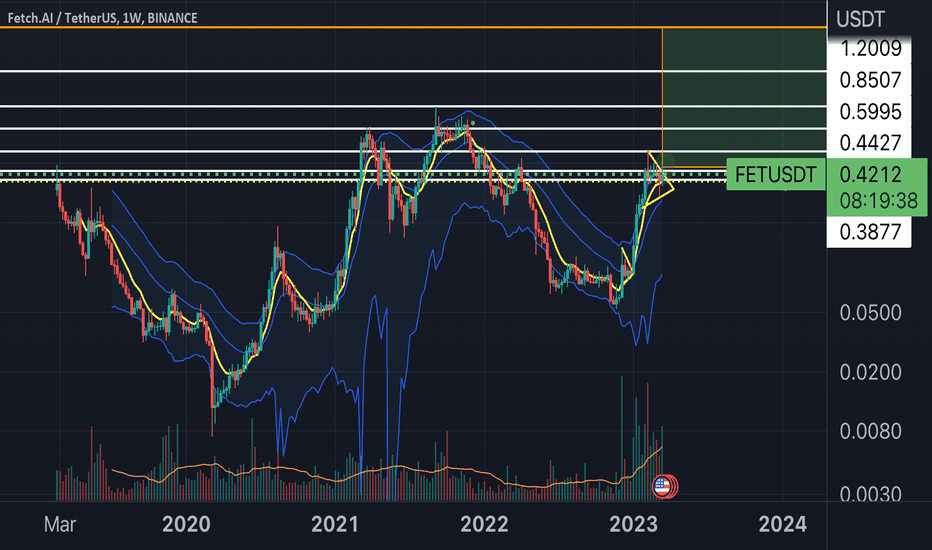The width and height of the screenshot is (932, 550).
Task: Click the 0.0200 price axis value
Action: (870, 372)
